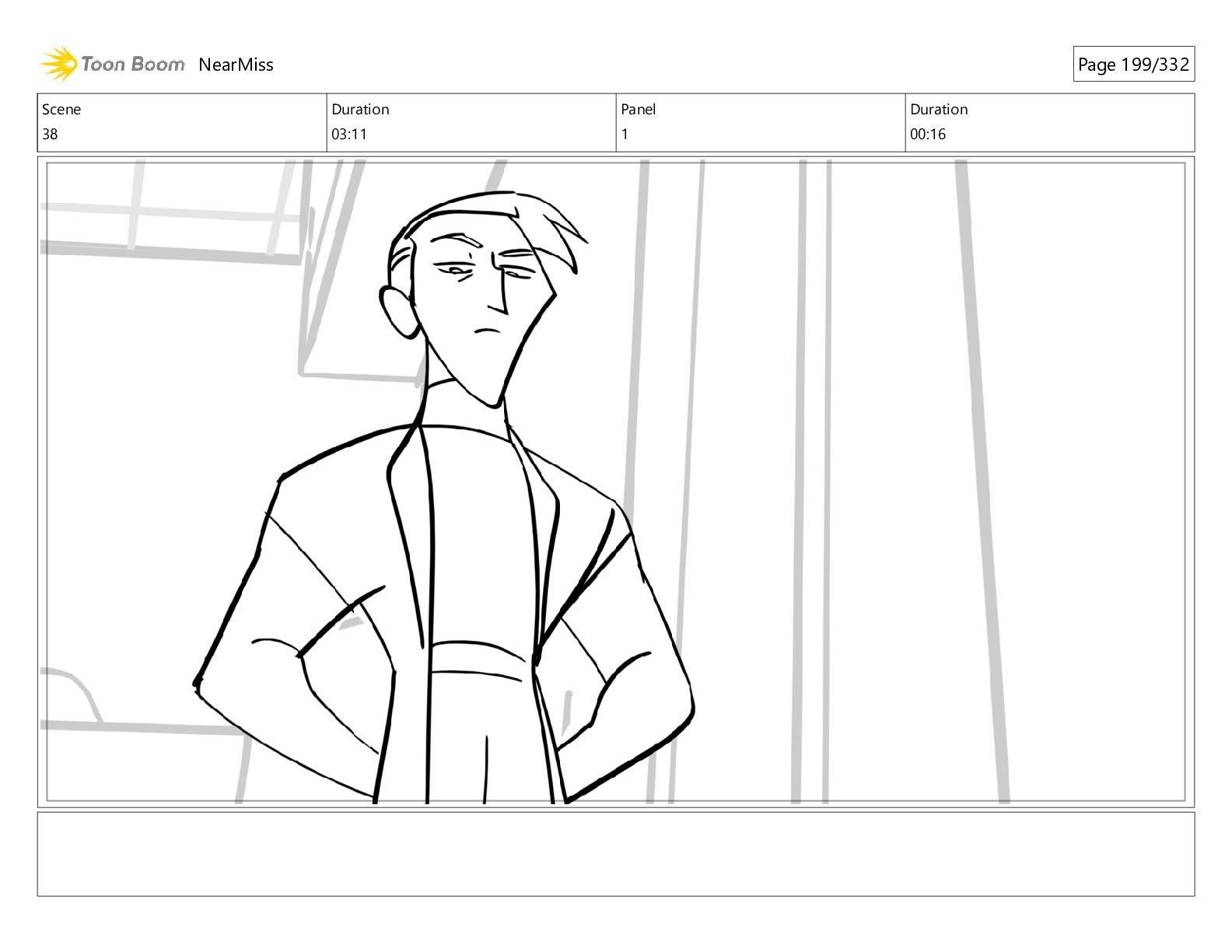Select the Panel label
The image size is (1232, 952).
tap(639, 110)
